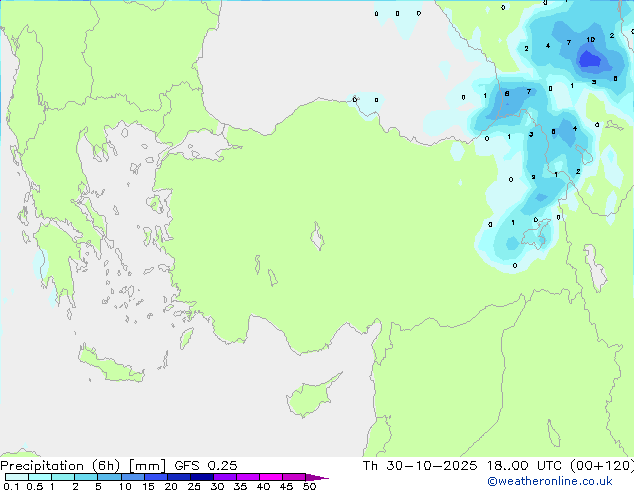Click the 'Precipitation (6h) [mm]' title text
This screenshot has width=634, height=490.
pyautogui.click(x=82, y=466)
